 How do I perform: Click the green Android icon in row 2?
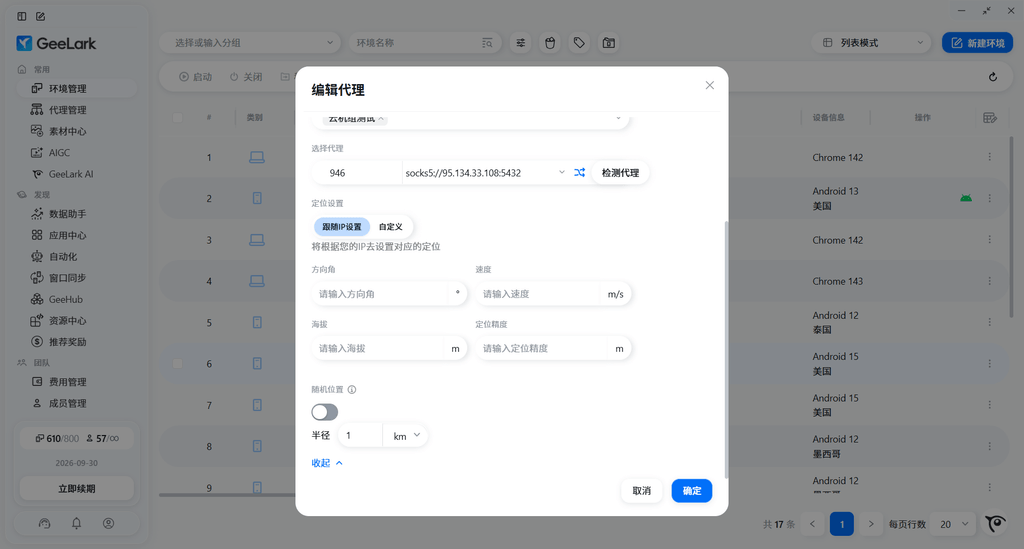(x=966, y=198)
